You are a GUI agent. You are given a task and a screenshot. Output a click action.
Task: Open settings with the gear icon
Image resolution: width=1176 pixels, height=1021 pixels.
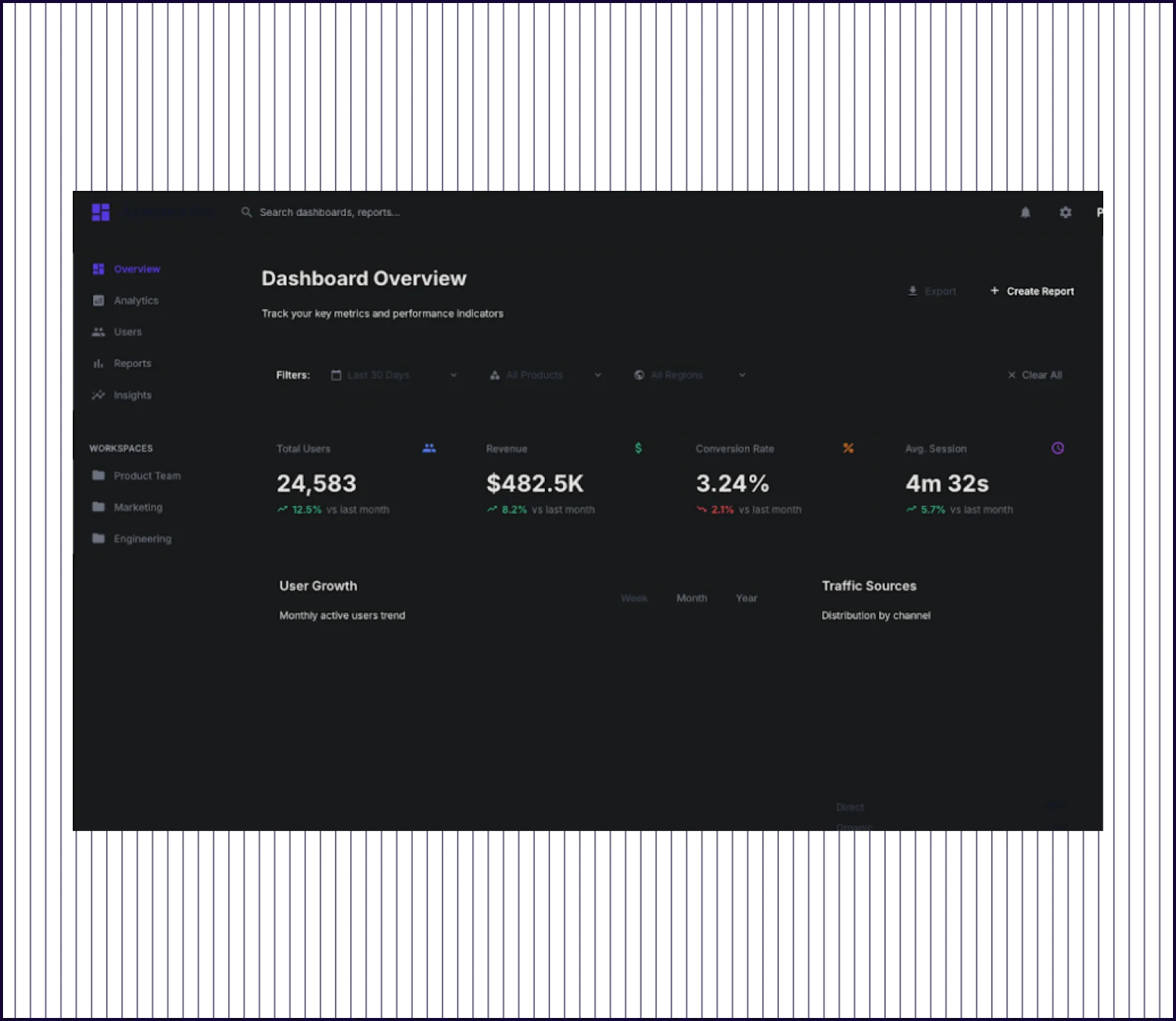[x=1065, y=212]
